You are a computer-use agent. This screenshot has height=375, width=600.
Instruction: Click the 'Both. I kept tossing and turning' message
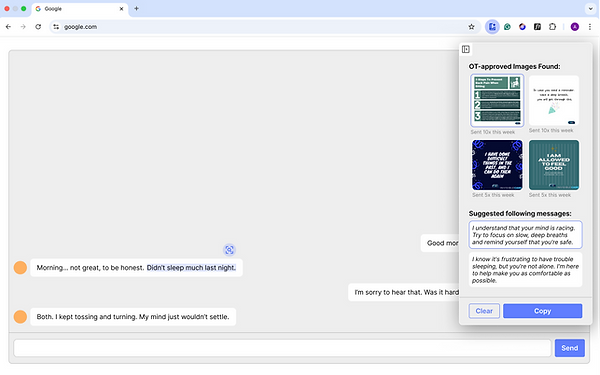point(133,316)
